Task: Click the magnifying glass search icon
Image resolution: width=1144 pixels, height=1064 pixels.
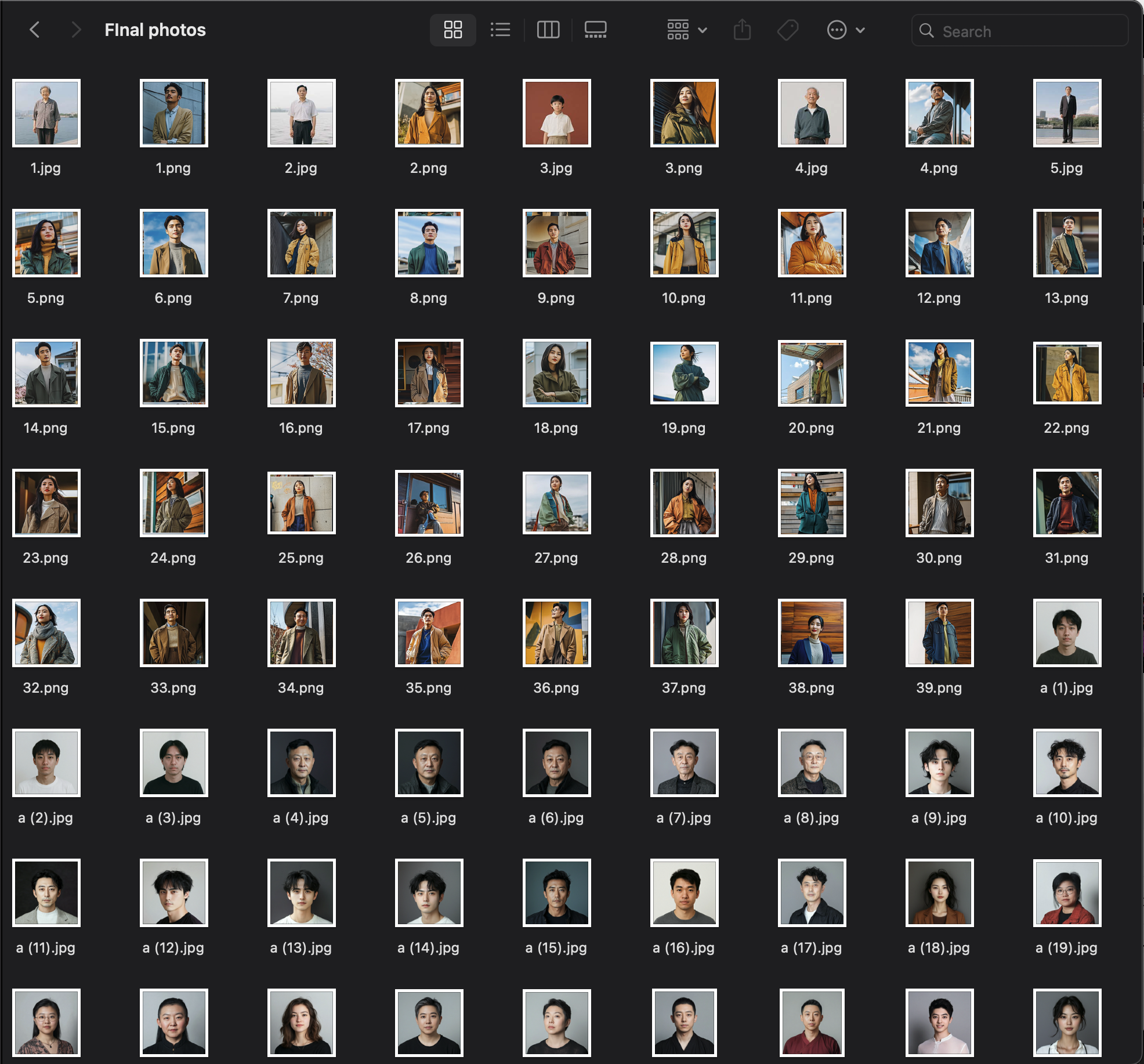Action: click(926, 31)
